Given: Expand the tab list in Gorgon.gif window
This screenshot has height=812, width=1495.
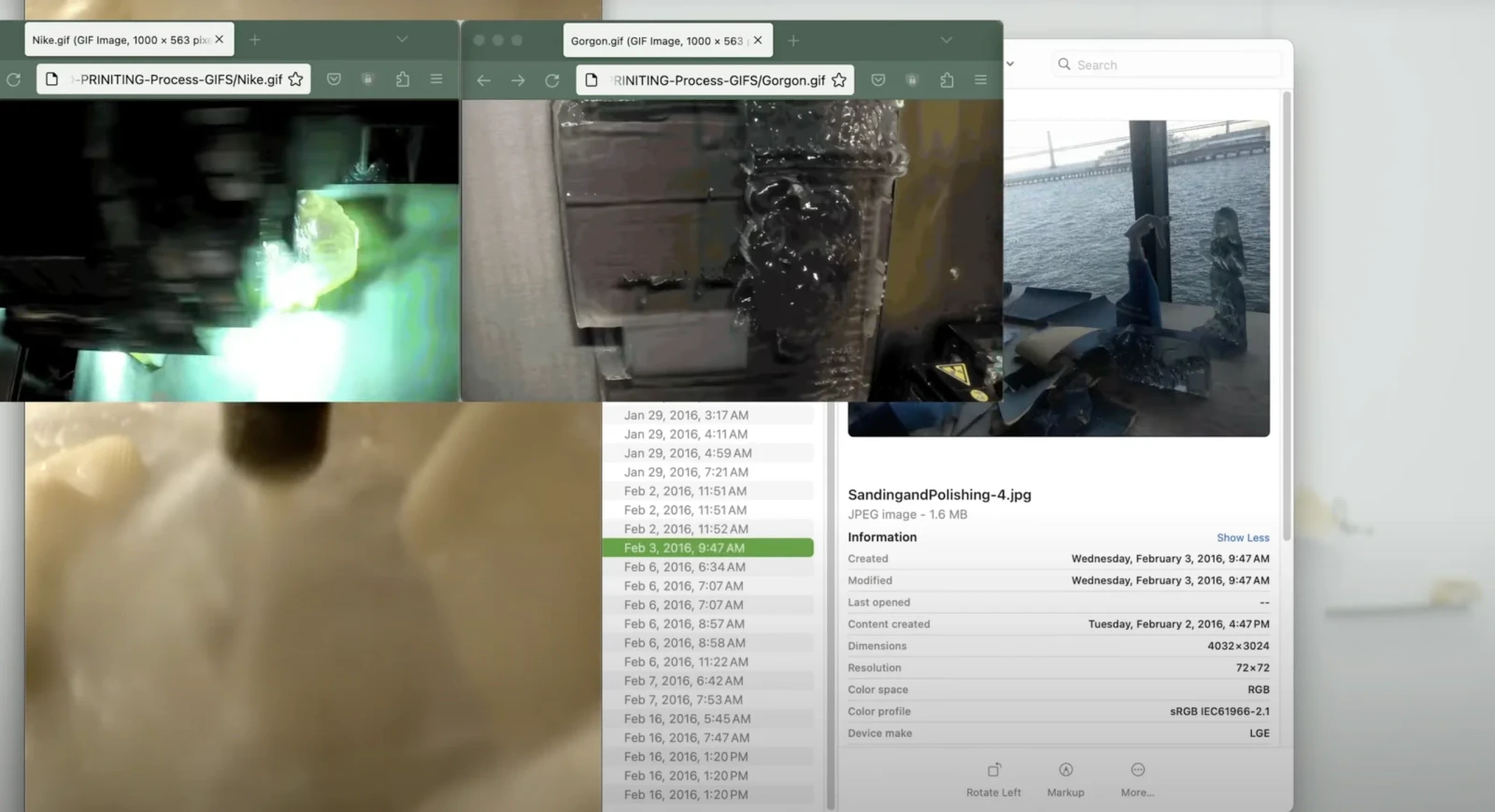Looking at the screenshot, I should point(947,40).
